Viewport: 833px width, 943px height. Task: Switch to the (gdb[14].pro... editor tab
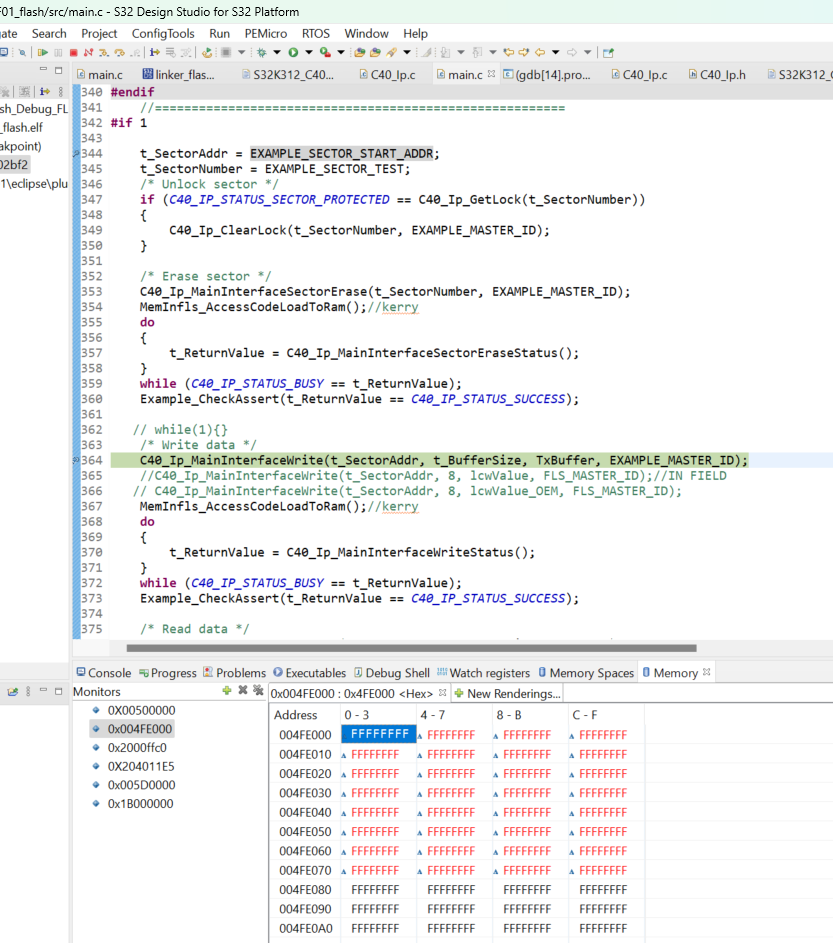click(x=547, y=75)
